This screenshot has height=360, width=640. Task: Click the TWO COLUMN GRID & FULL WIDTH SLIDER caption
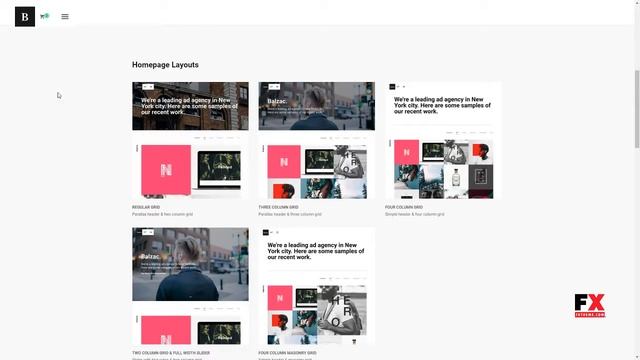(171, 353)
